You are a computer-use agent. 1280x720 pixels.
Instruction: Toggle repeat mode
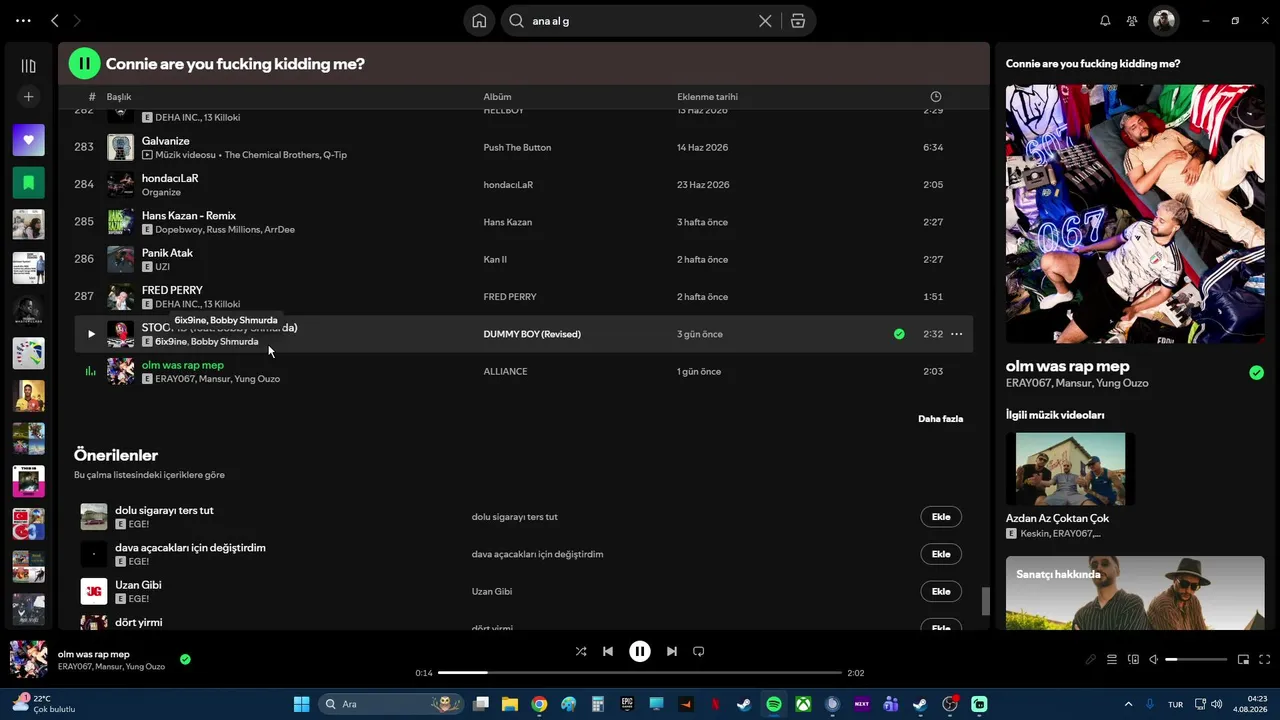click(x=699, y=651)
